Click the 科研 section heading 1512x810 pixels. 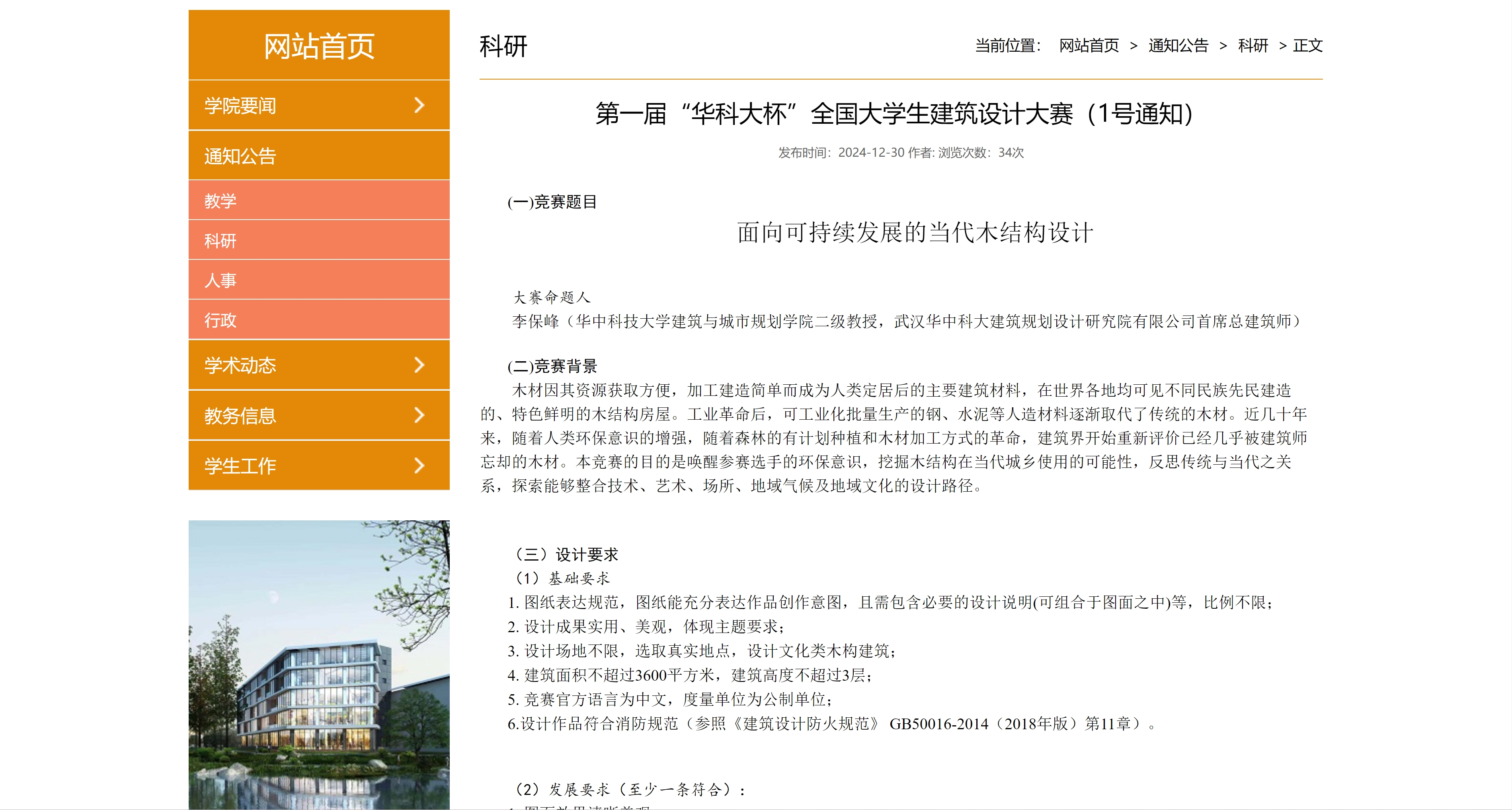coord(503,46)
